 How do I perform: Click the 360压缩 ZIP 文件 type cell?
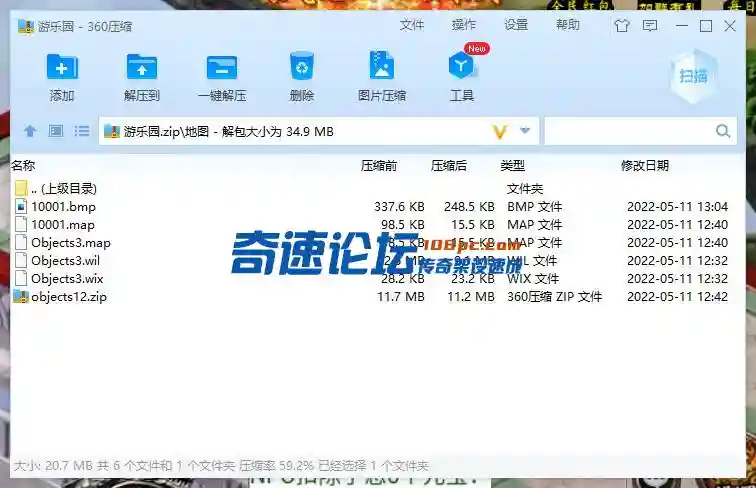(554, 297)
